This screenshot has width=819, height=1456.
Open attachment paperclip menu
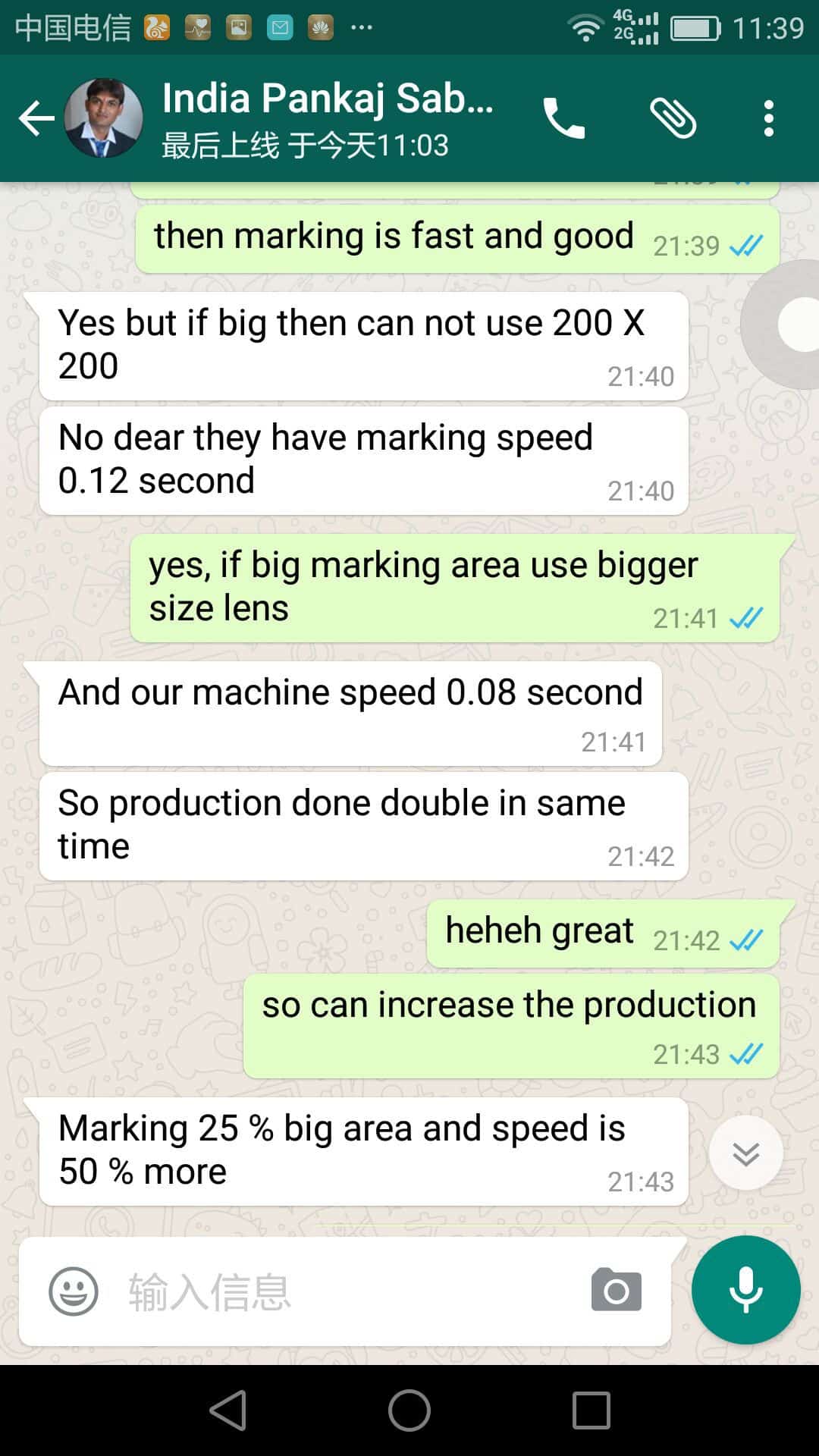pos(673,118)
